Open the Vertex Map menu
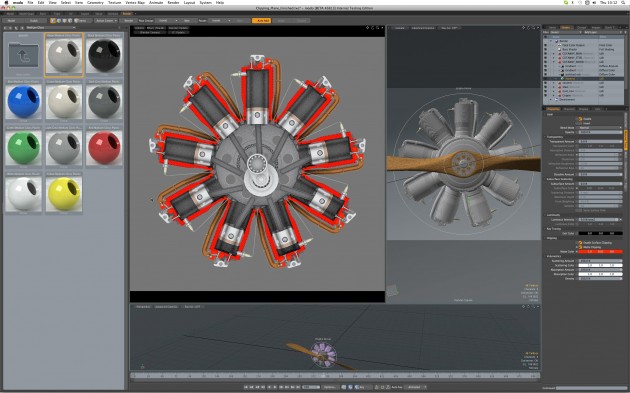This screenshot has width=630, height=393. click(135, 2)
